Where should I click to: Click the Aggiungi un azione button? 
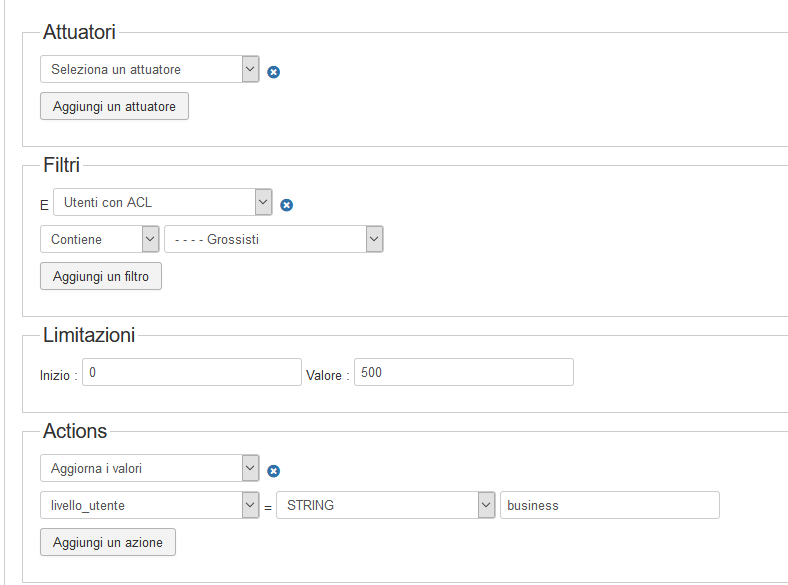click(x=108, y=542)
